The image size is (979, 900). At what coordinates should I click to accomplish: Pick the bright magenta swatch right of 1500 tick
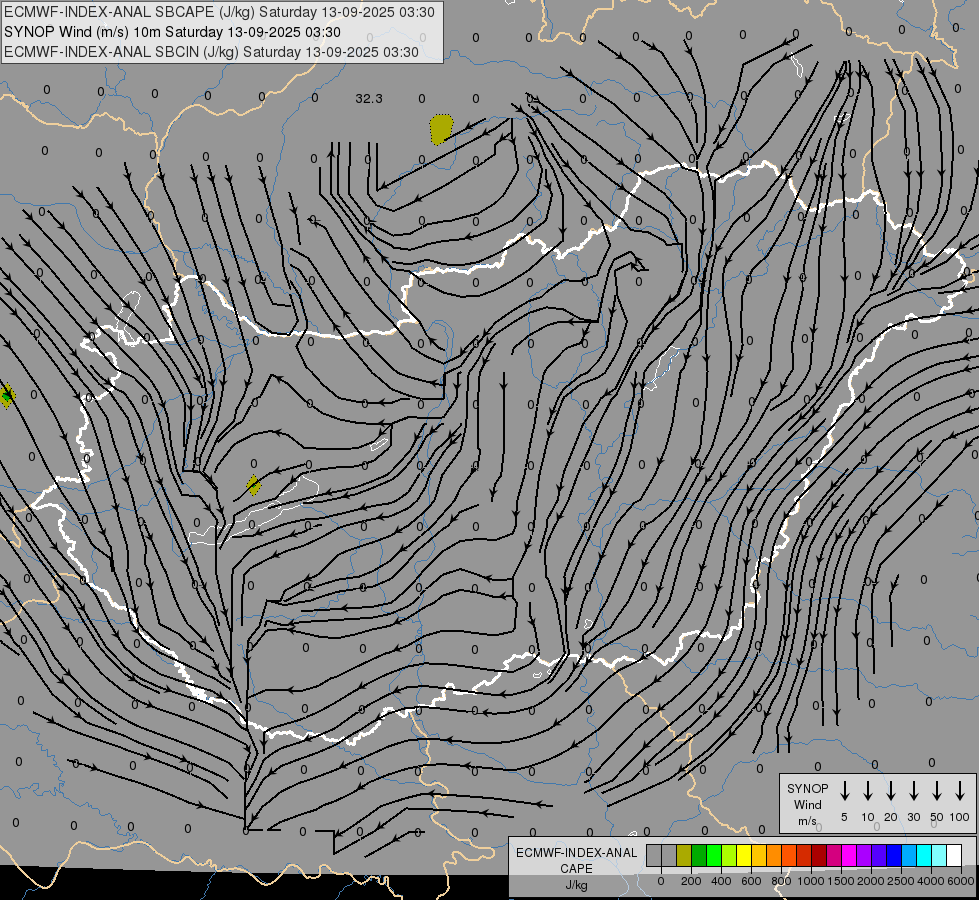[850, 855]
